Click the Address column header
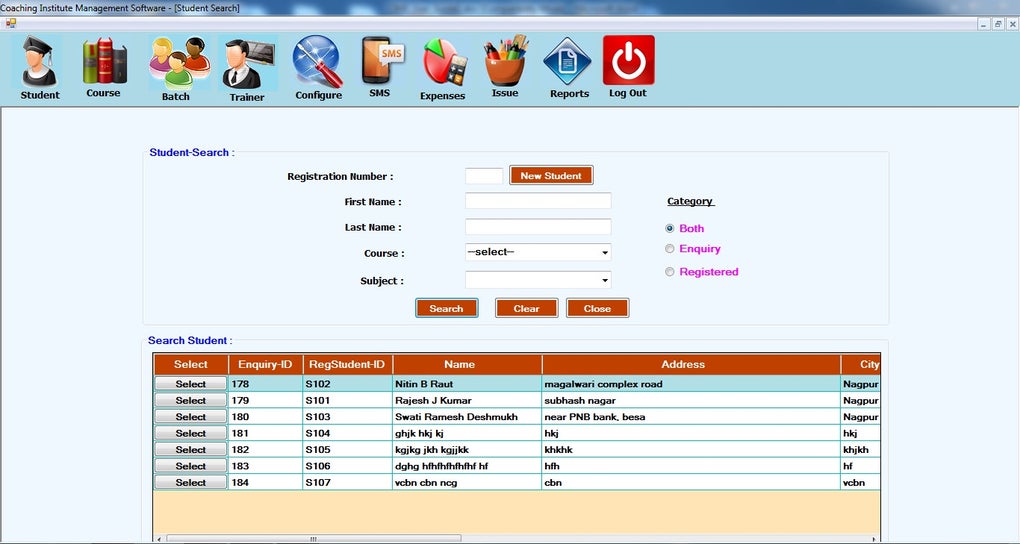This screenshot has height=544, width=1020. (x=691, y=364)
